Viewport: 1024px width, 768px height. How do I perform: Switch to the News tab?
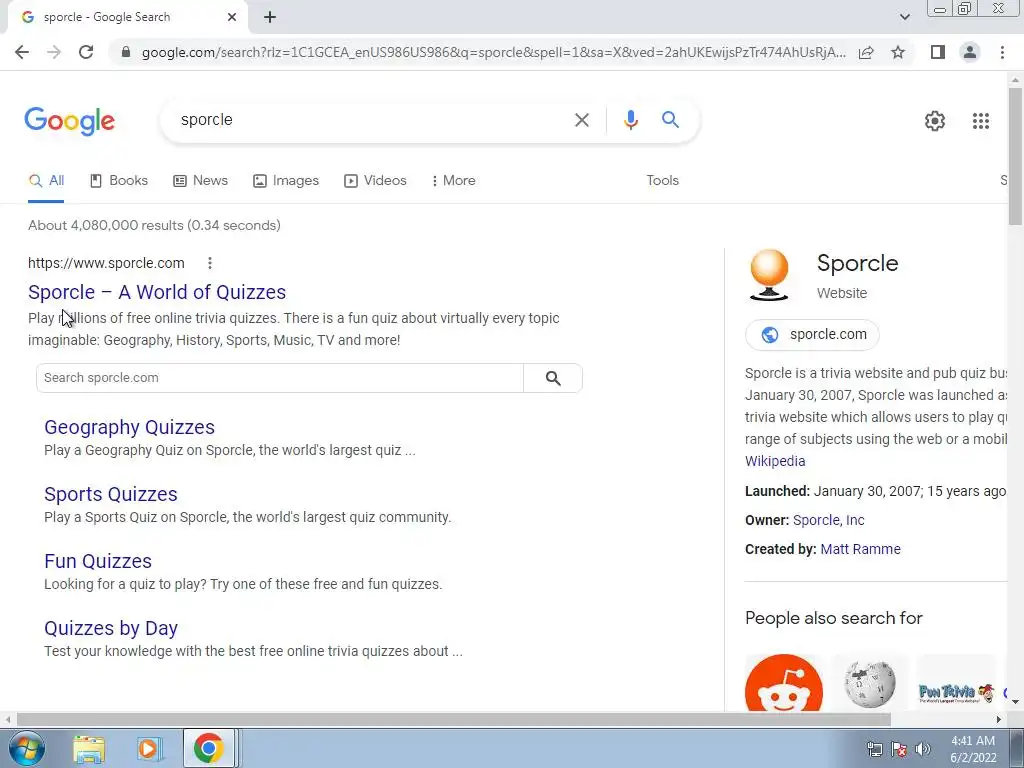200,181
